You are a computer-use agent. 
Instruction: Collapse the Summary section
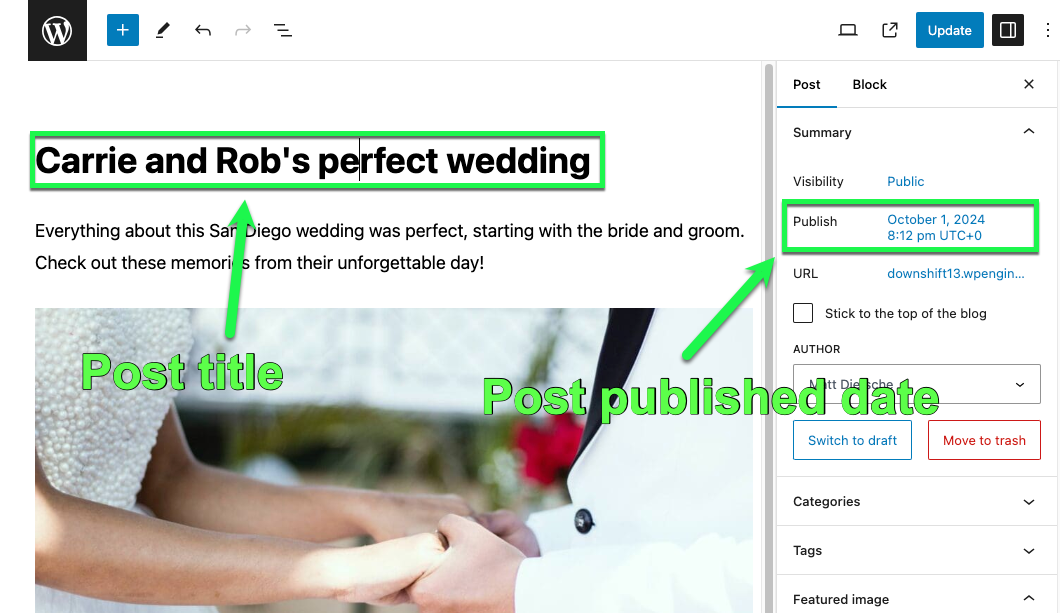[x=1028, y=132]
